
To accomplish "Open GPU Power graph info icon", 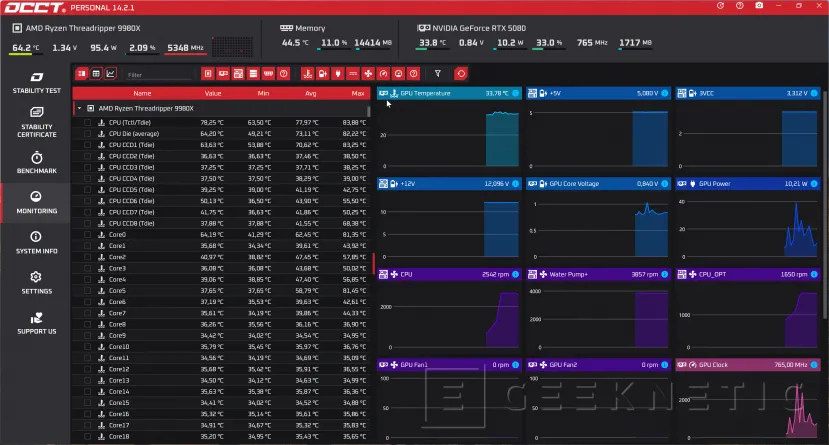I will (814, 183).
